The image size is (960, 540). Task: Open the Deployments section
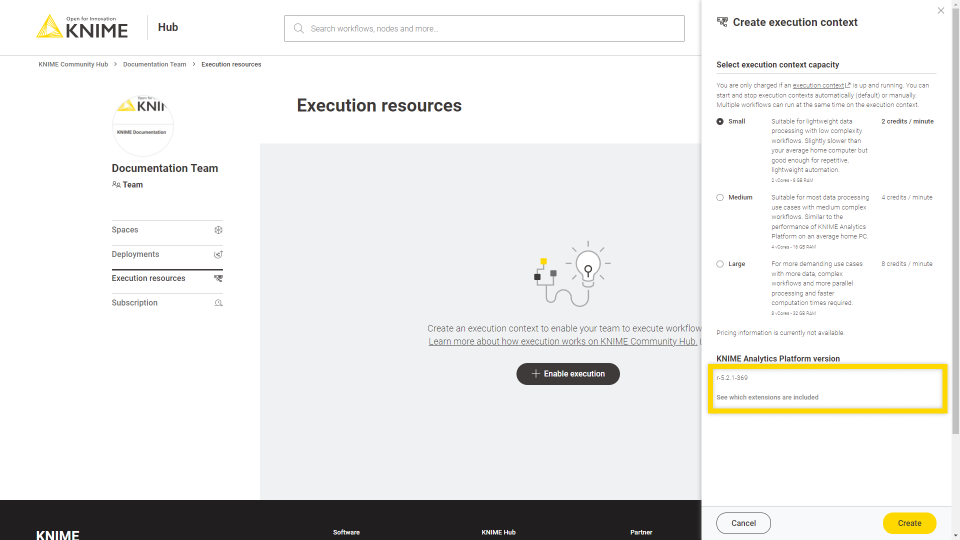(x=135, y=254)
